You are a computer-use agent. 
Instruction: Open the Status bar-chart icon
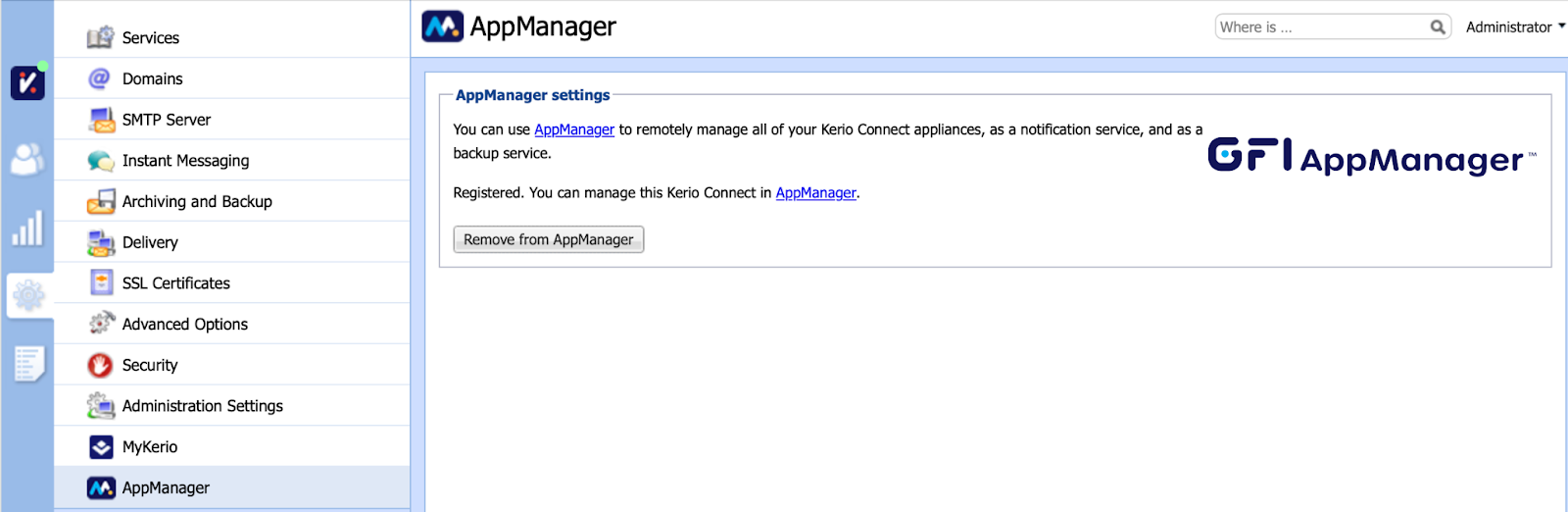pos(27,228)
